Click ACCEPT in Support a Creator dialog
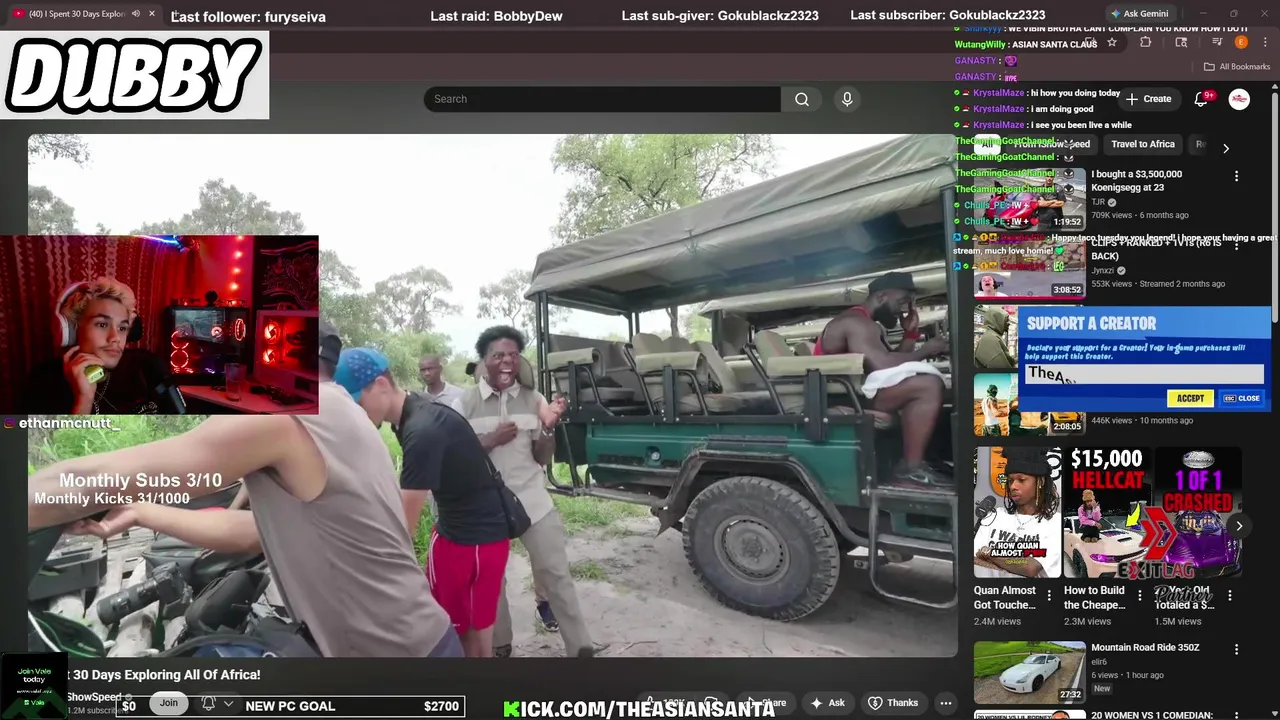The image size is (1280, 720). (x=1190, y=398)
